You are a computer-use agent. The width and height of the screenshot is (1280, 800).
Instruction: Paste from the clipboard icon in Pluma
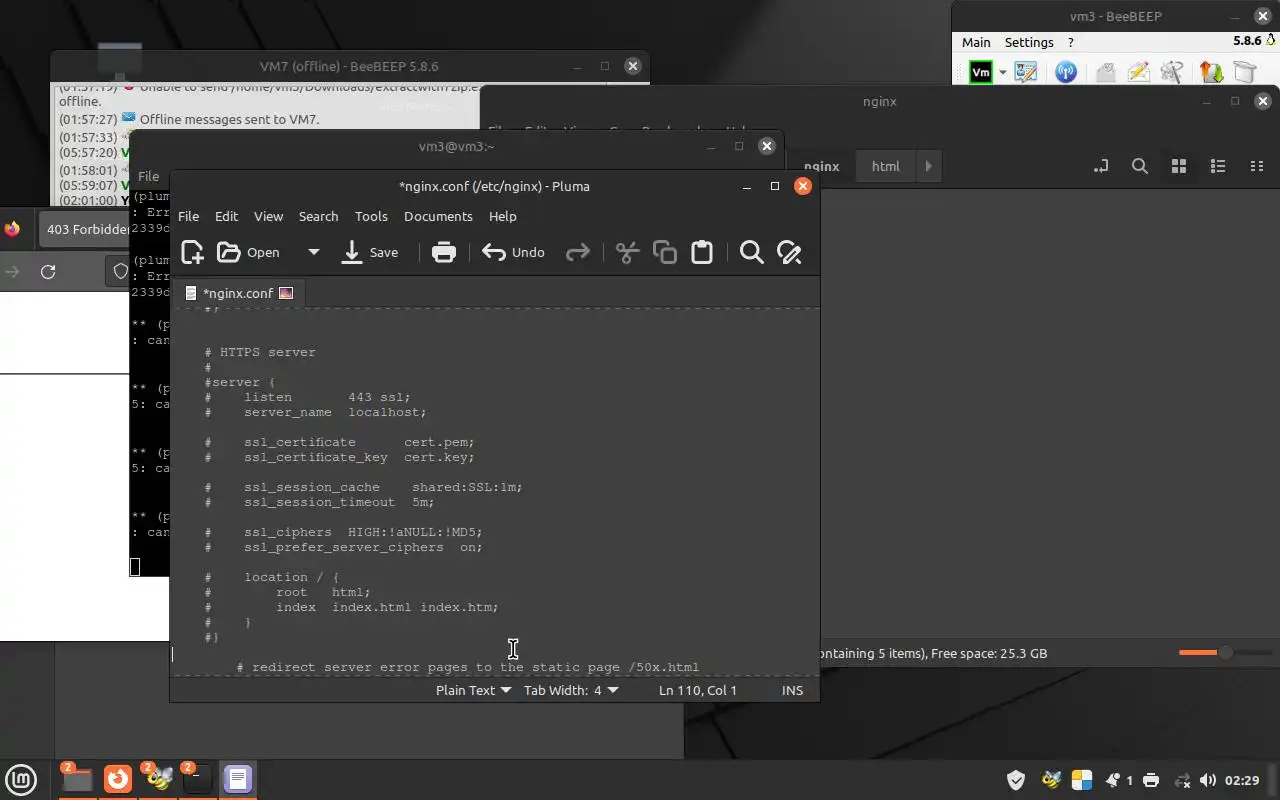pyautogui.click(x=702, y=252)
